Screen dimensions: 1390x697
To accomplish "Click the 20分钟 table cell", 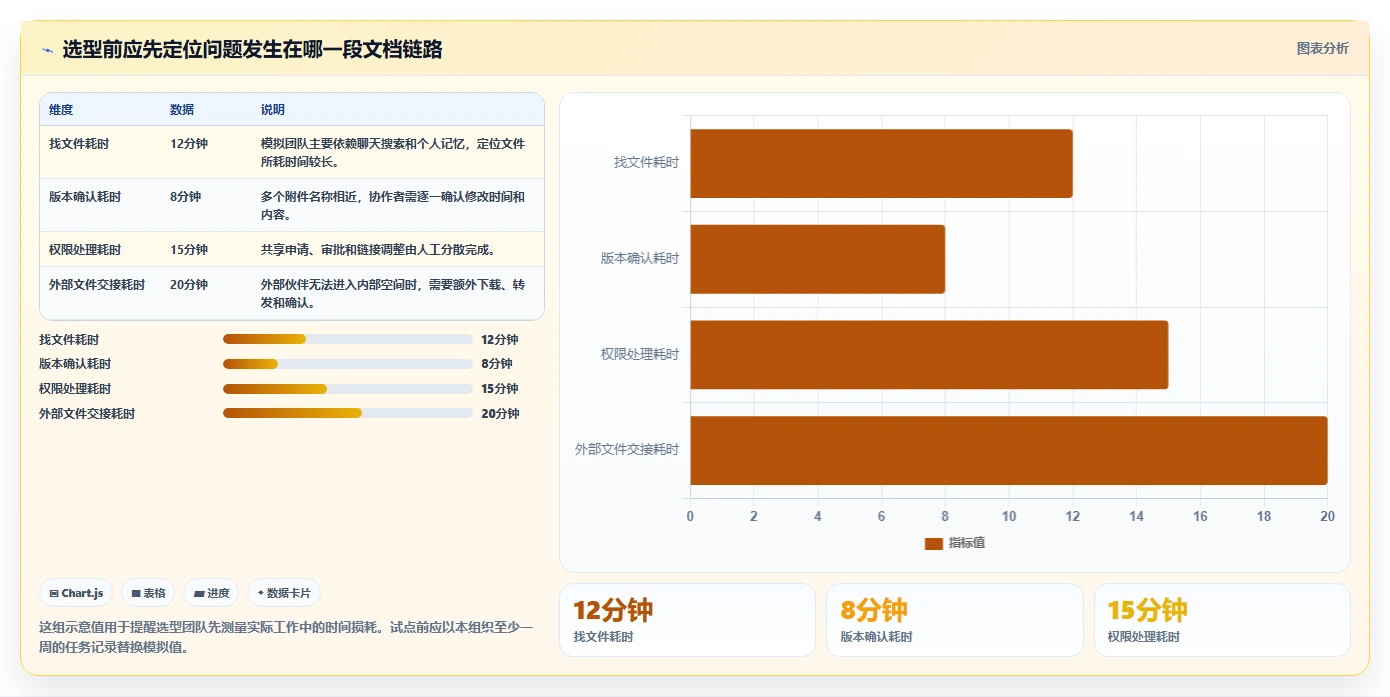I will pyautogui.click(x=189, y=285).
